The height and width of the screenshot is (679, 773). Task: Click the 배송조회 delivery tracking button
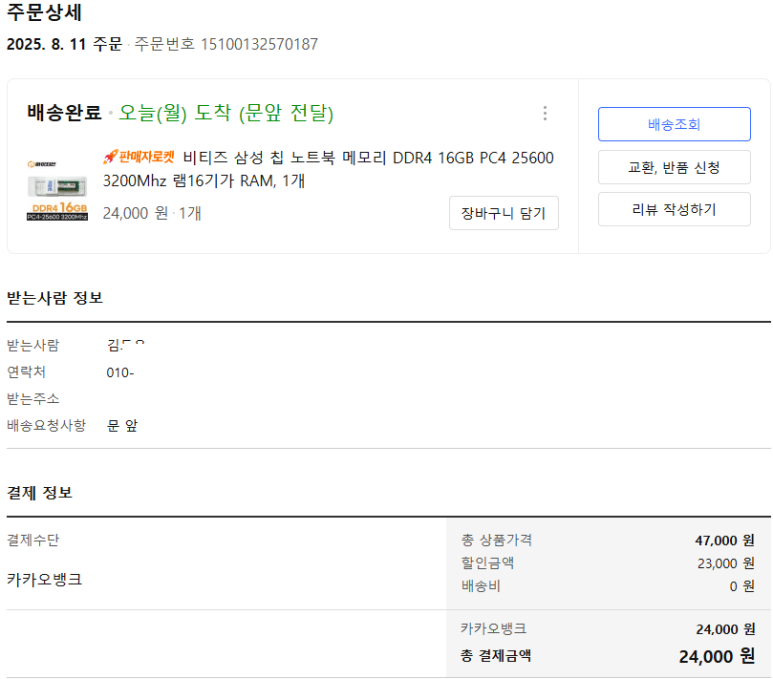pyautogui.click(x=674, y=124)
